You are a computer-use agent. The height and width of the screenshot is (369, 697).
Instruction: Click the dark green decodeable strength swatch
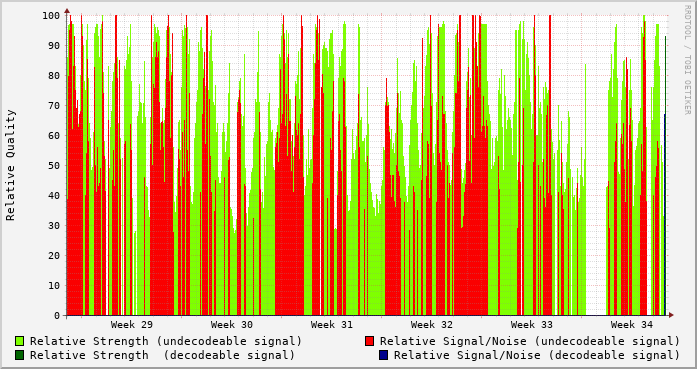click(20, 355)
